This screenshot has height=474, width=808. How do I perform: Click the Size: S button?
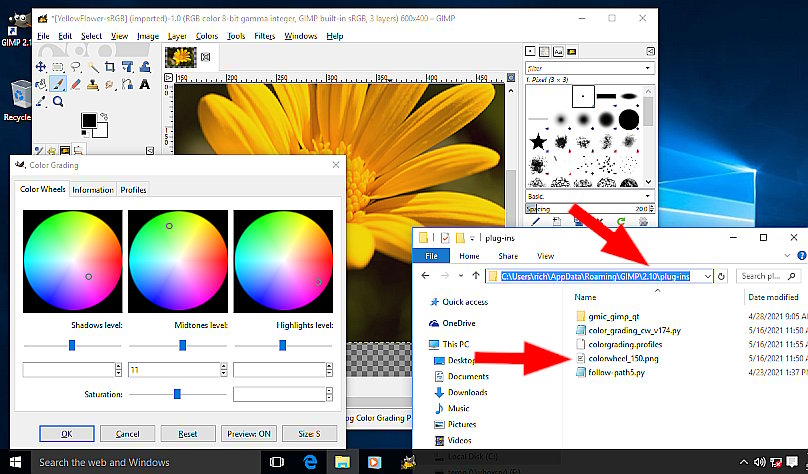point(309,434)
